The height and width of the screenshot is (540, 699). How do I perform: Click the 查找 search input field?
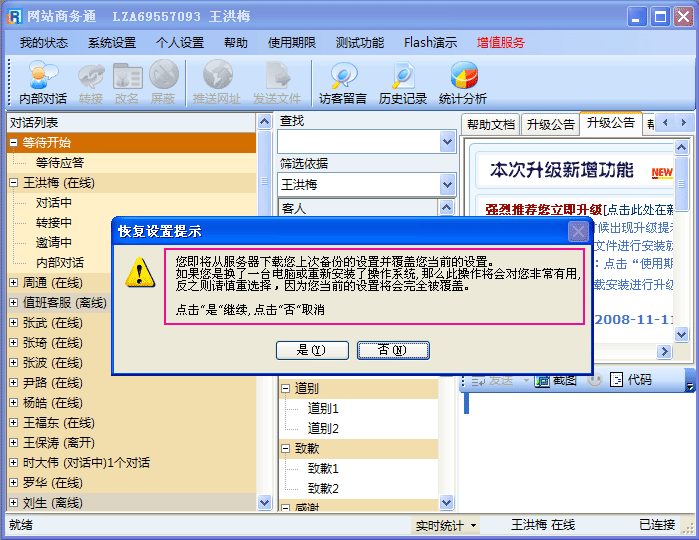coord(357,142)
